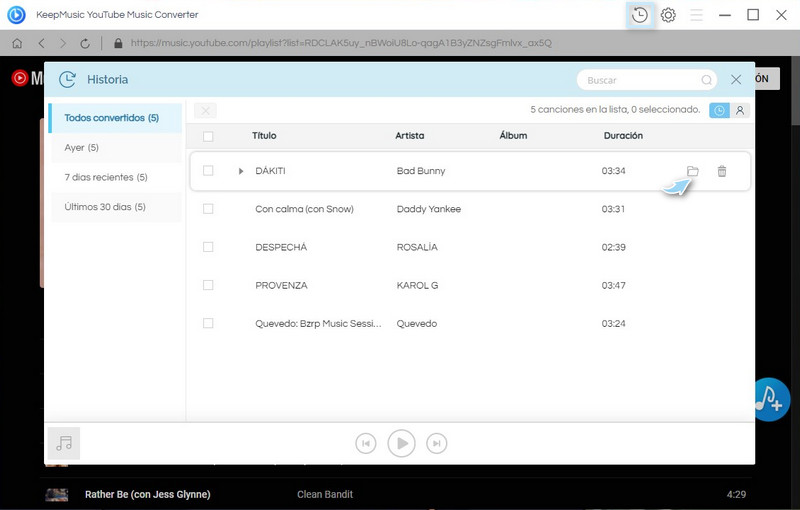Click song title PROVENZA

click(281, 286)
